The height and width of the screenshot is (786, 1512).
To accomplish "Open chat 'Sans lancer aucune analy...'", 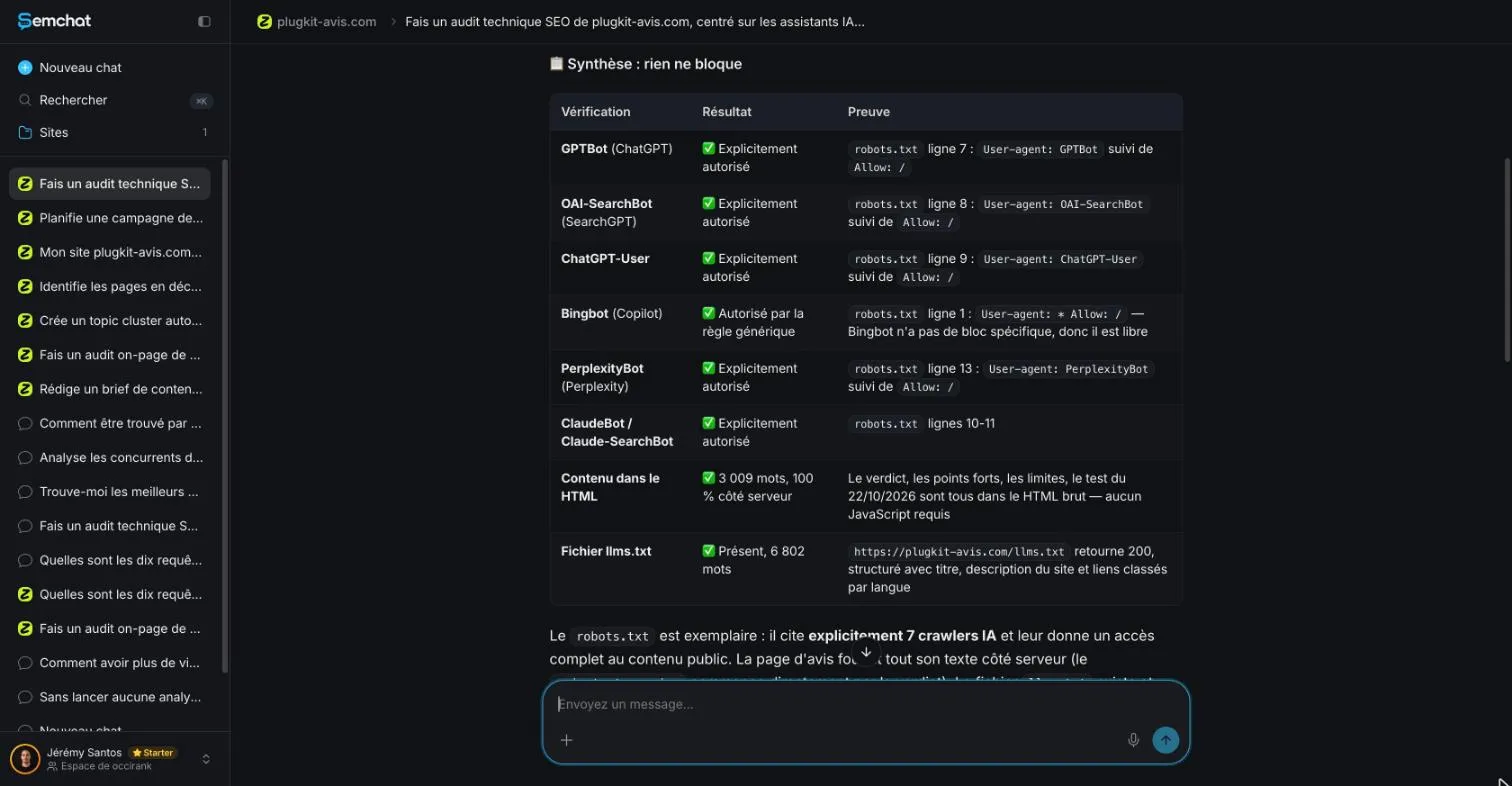I will coord(110,697).
